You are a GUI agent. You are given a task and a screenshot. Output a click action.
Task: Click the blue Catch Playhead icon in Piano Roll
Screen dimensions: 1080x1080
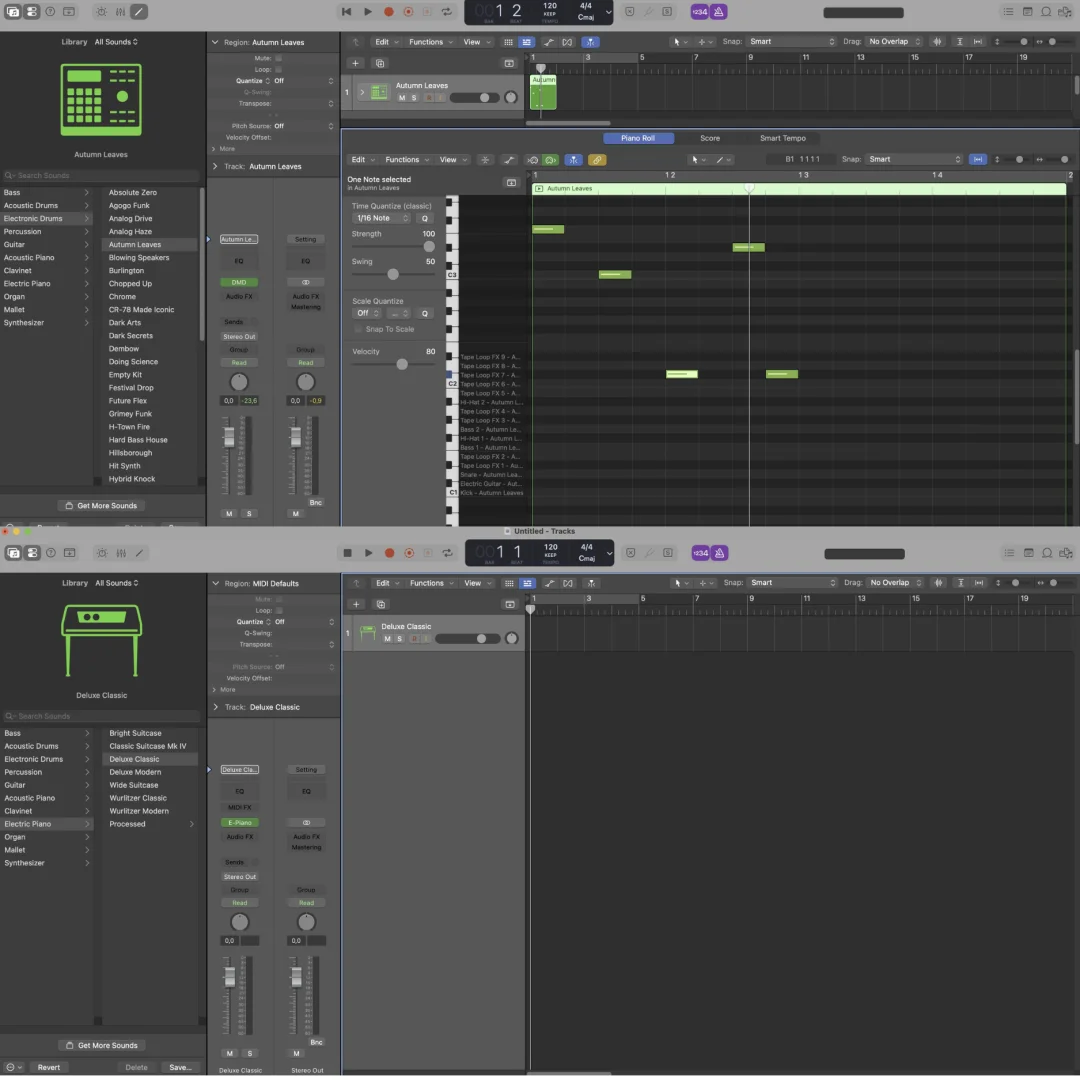pos(573,160)
